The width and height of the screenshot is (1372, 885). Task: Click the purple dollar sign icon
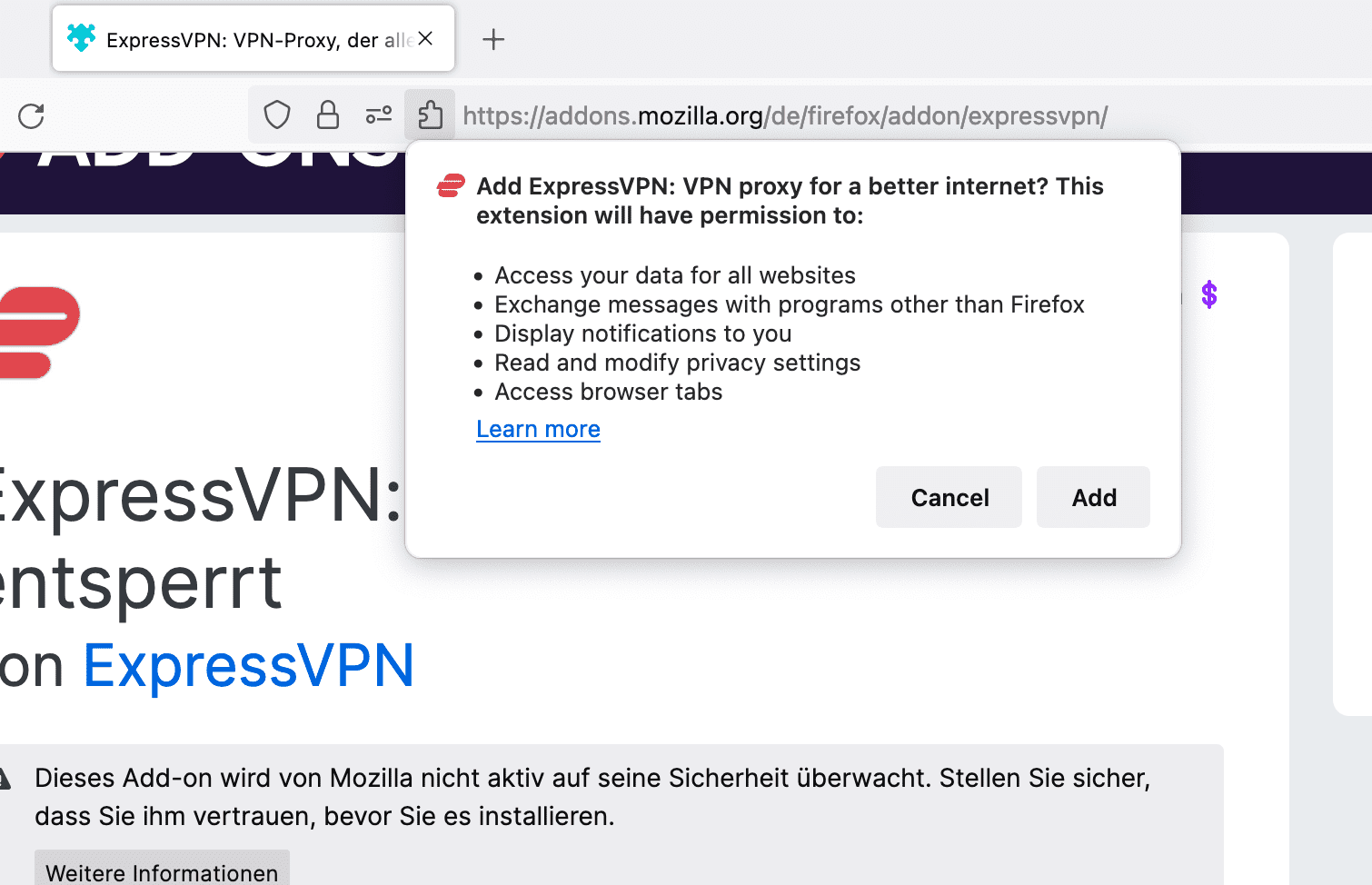[1209, 294]
